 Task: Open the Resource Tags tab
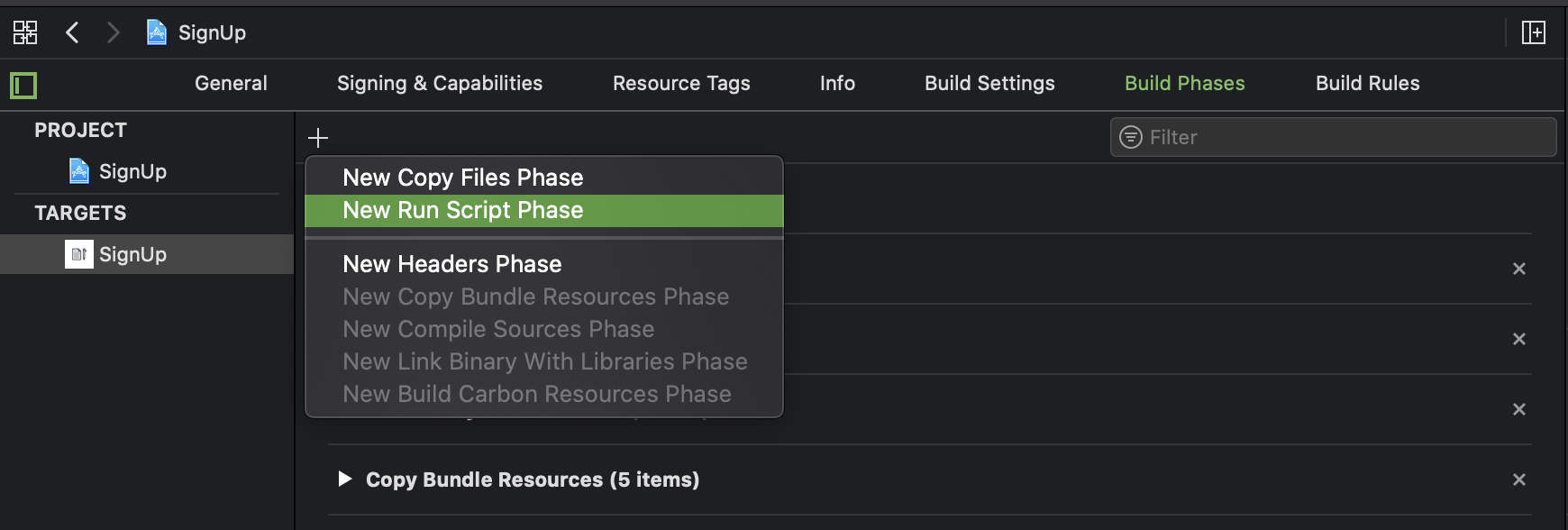click(681, 83)
